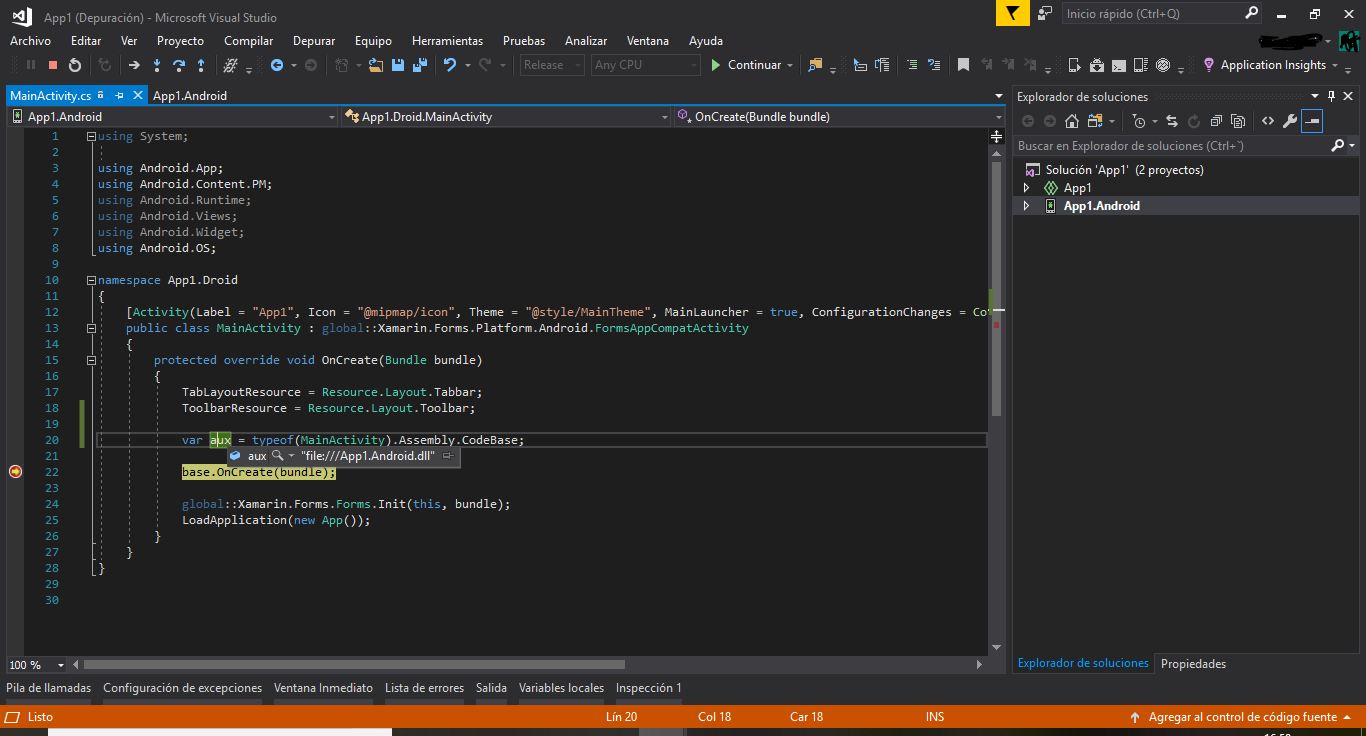This screenshot has height=736, width=1366.
Task: Switch to the Propiedades tab
Action: pos(1193,664)
